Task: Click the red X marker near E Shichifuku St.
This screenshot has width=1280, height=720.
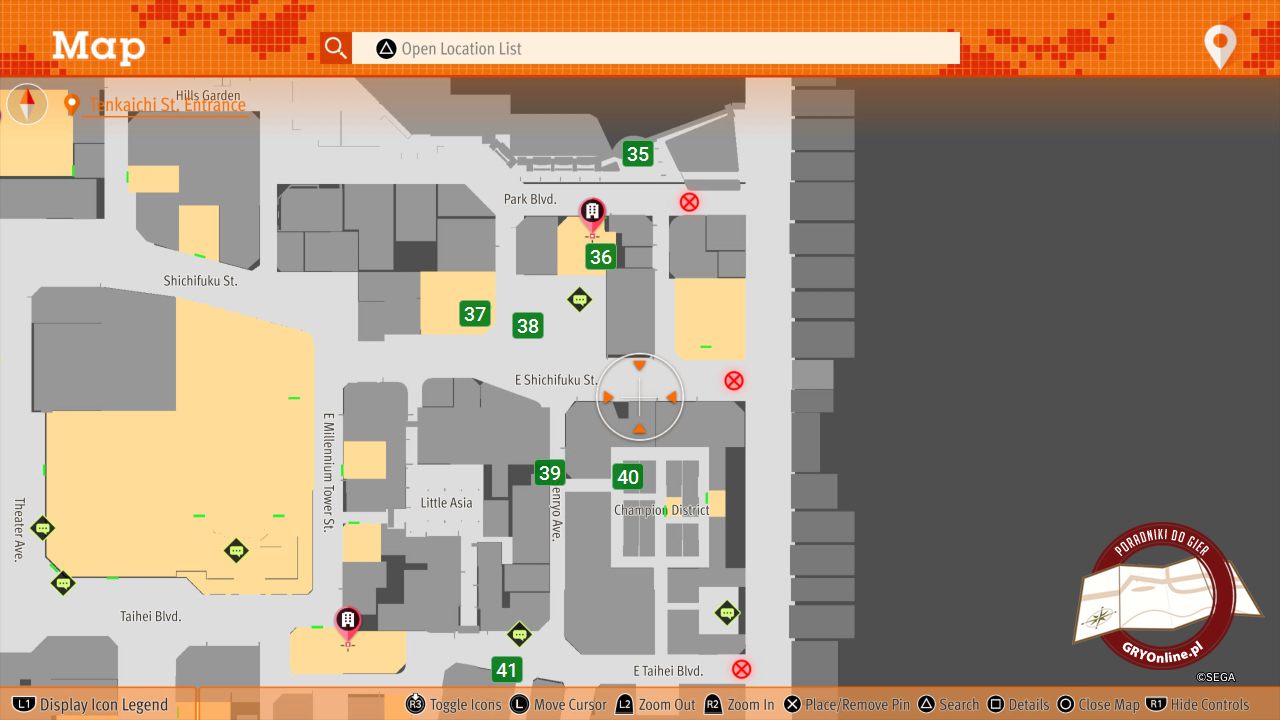Action: [x=734, y=380]
